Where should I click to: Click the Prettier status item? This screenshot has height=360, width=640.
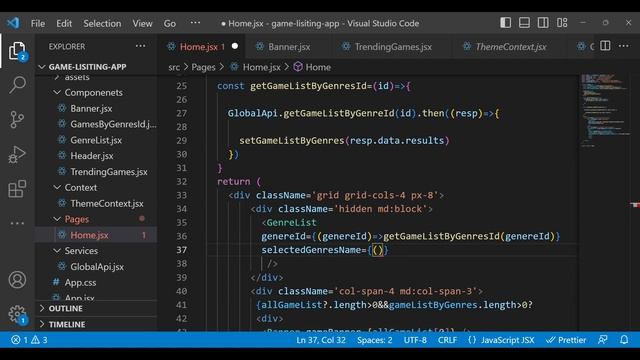(x=566, y=340)
